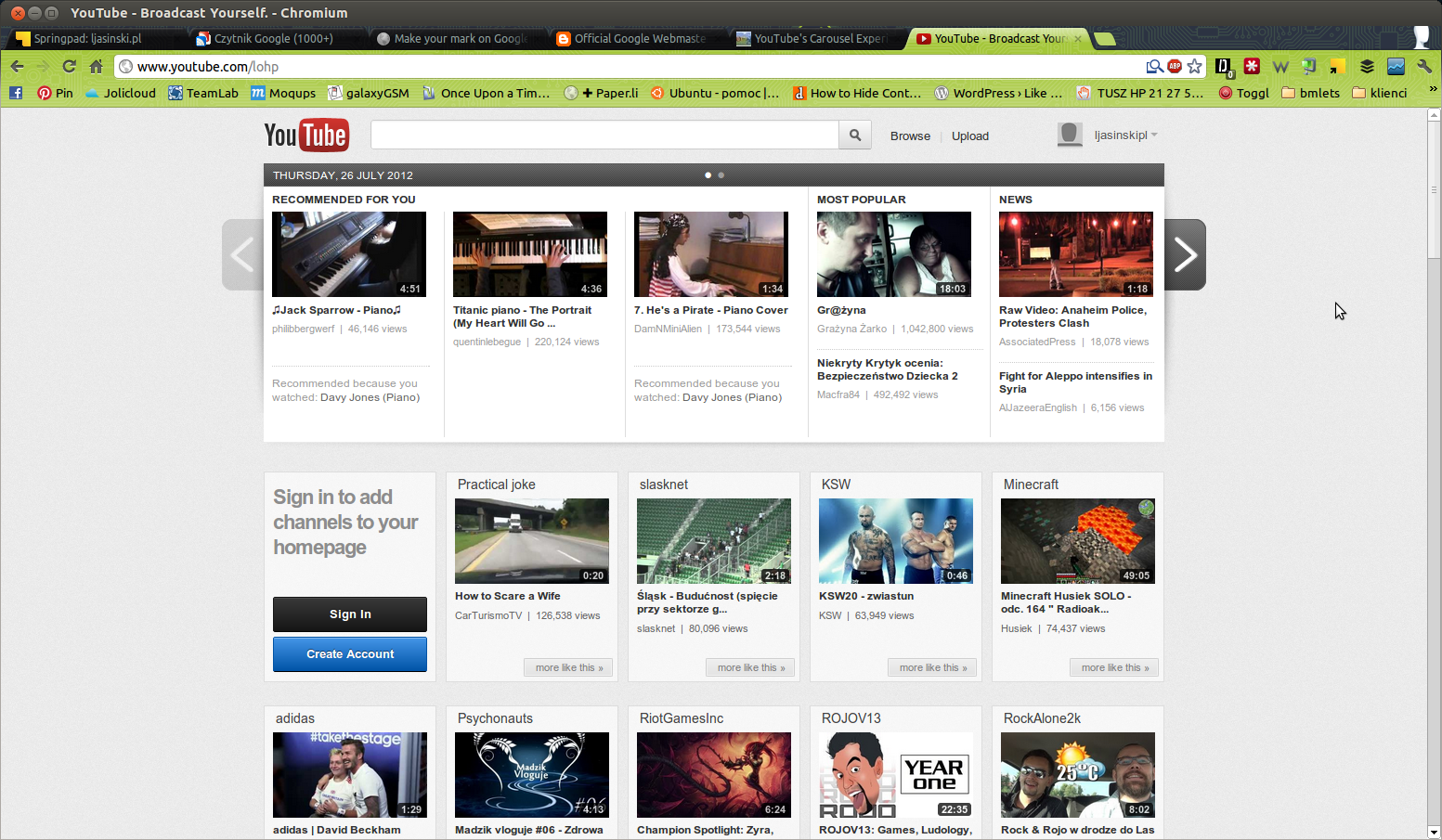
Task: Switch to the YouTube's Carousel Experiment tab
Action: (813, 38)
